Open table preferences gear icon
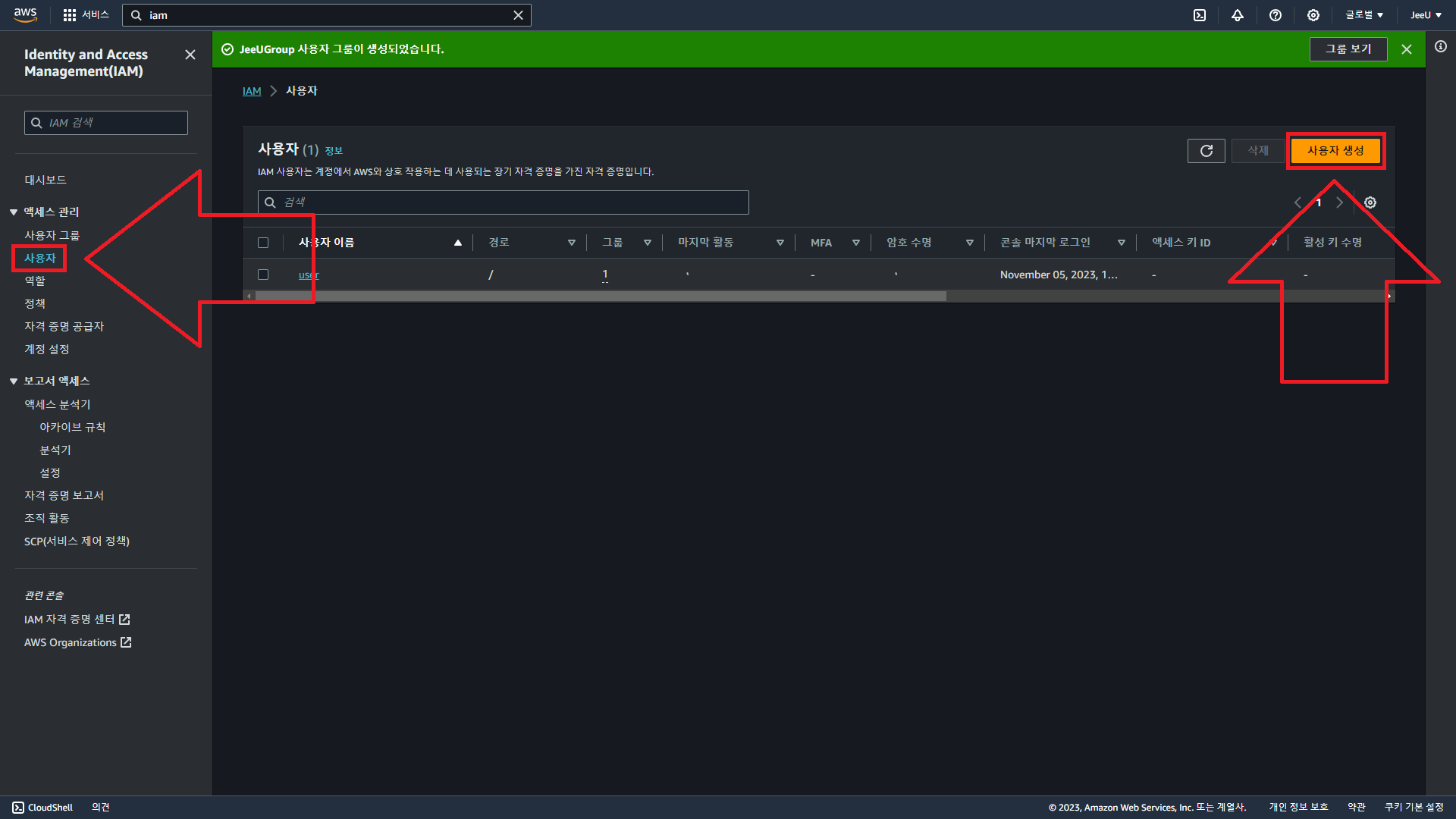The image size is (1456, 819). 1370,202
